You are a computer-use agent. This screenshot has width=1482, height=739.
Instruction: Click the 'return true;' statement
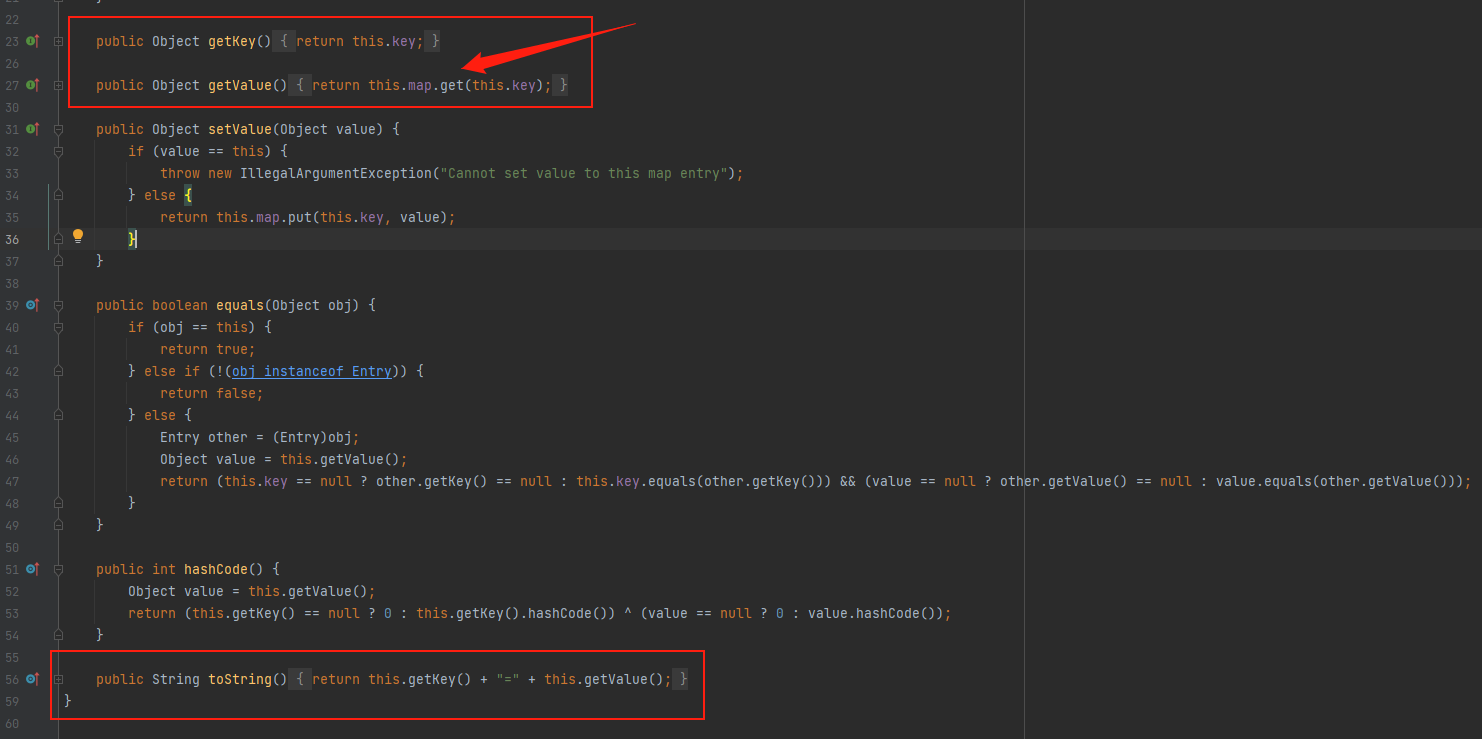(208, 349)
